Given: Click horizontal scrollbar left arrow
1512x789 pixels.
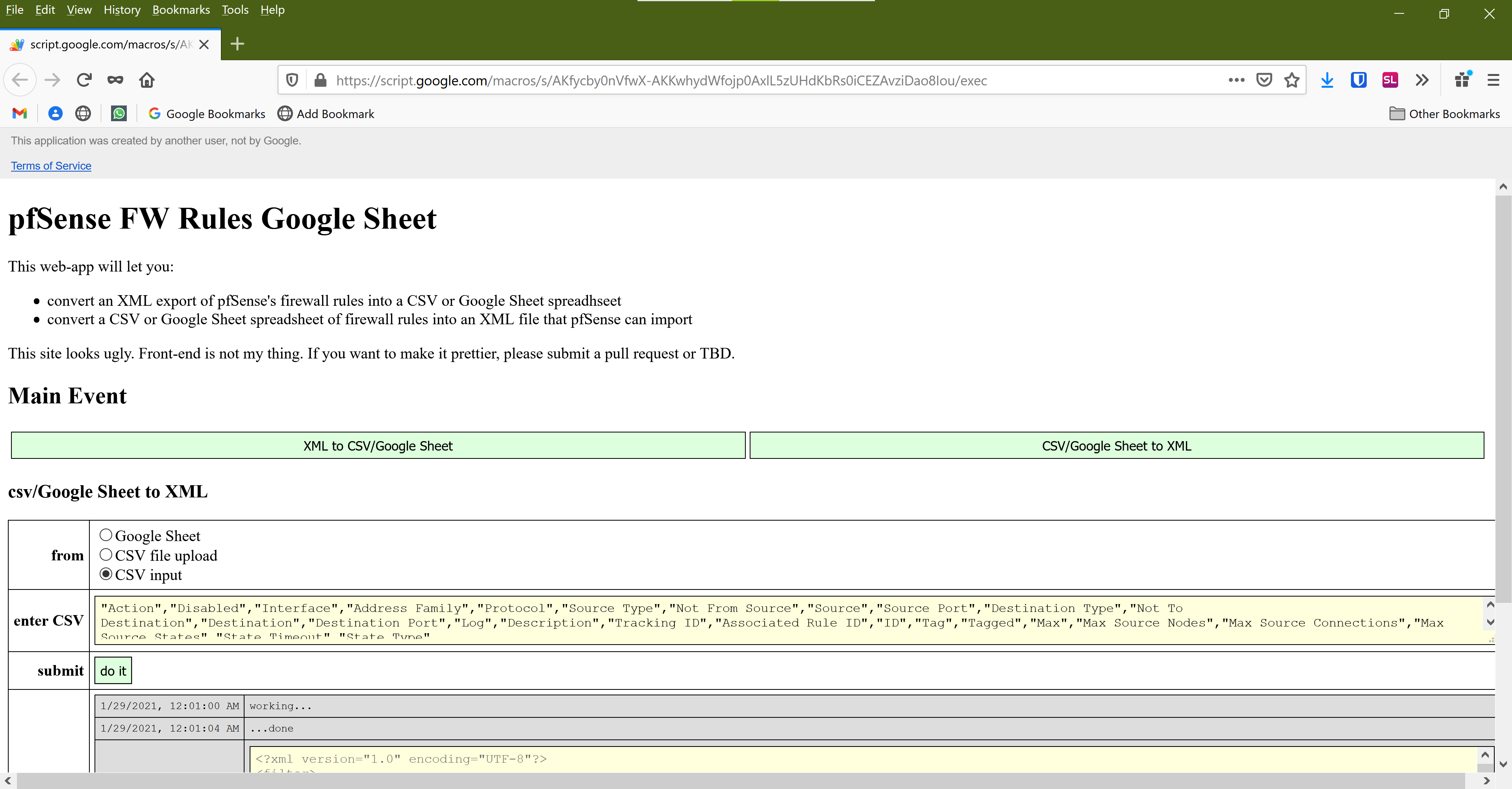Looking at the screenshot, I should point(7,781).
